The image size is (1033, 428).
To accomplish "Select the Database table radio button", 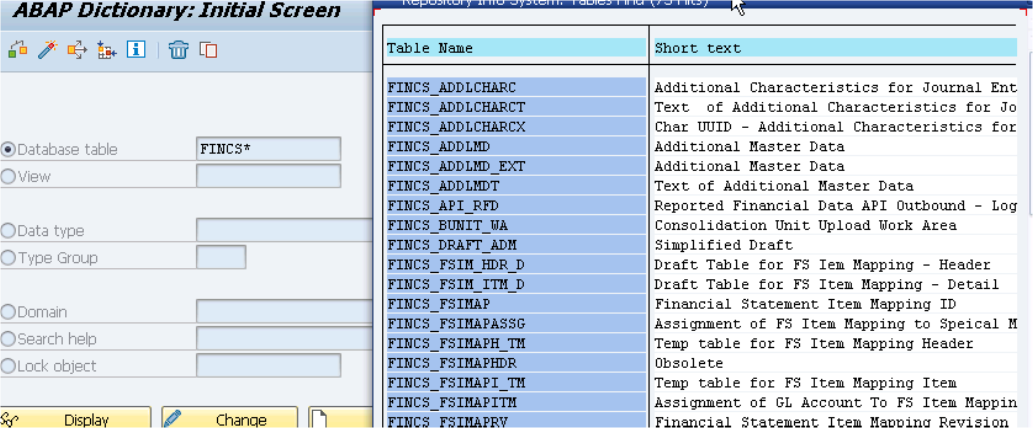I will point(9,149).
